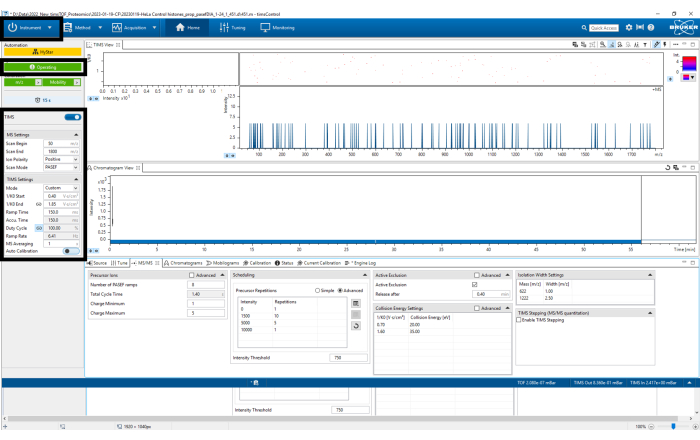
Task: Expand arrow next to m/z button
Action: (38, 82)
